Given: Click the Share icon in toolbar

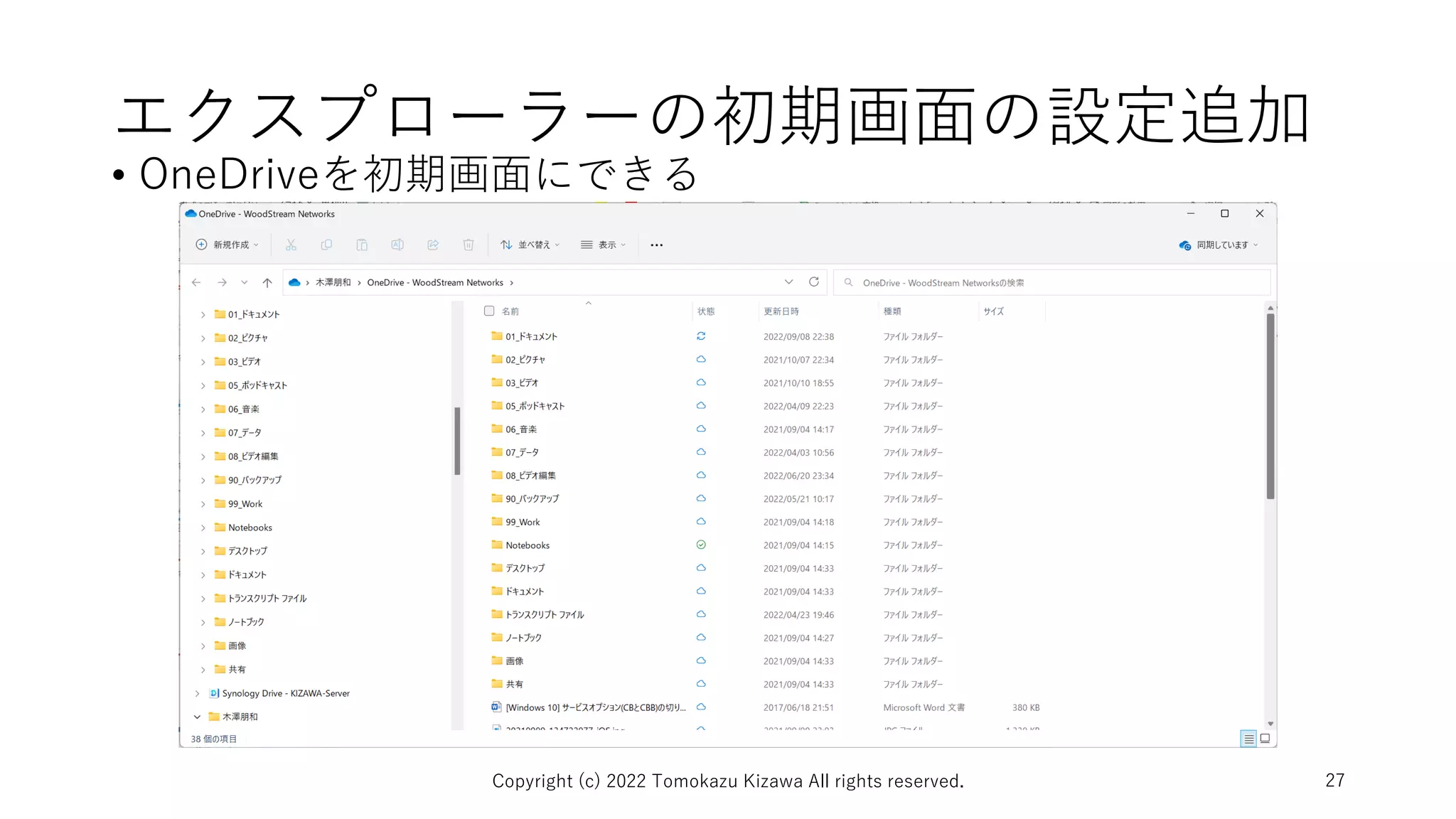Looking at the screenshot, I should pos(433,245).
